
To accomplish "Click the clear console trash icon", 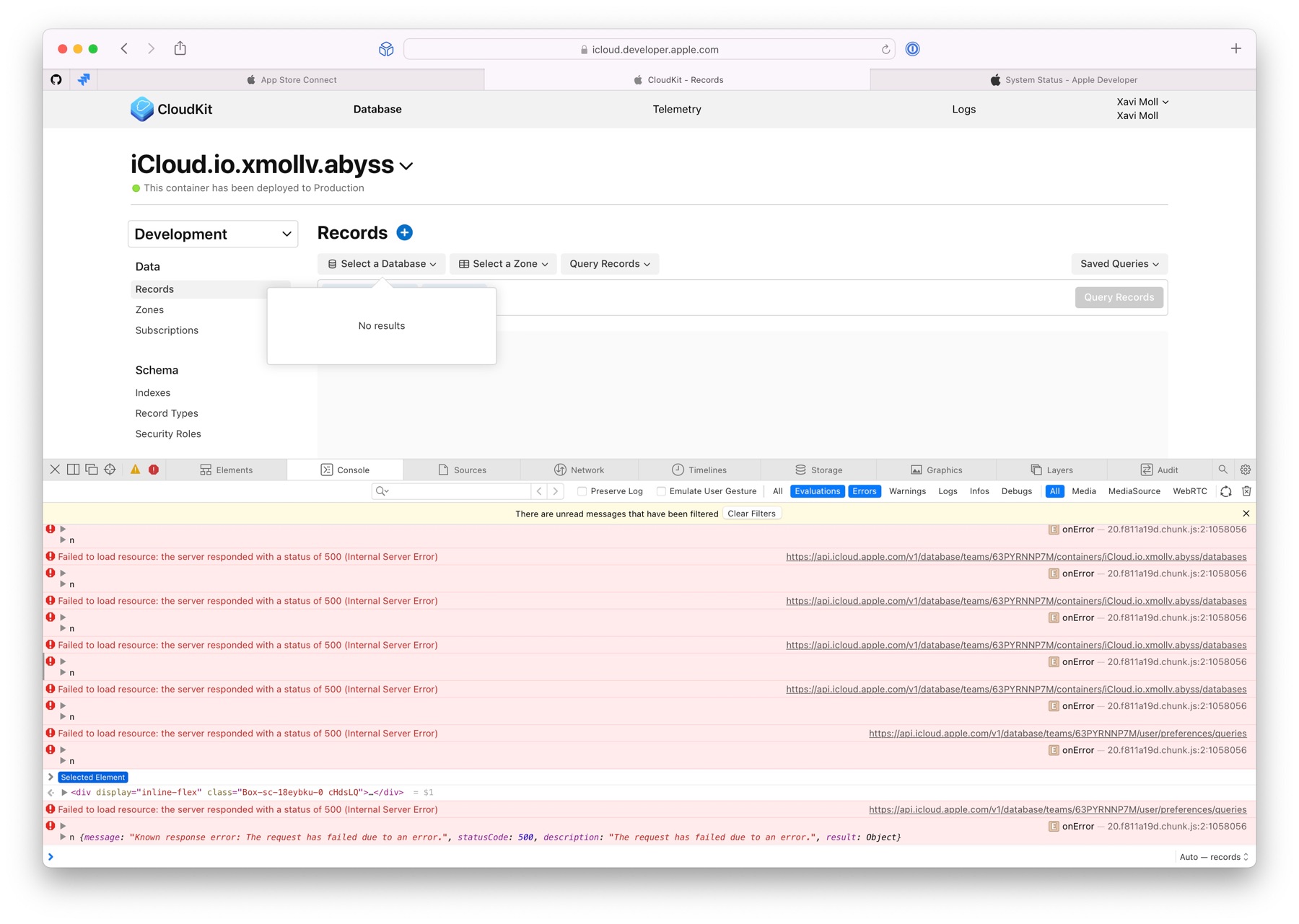I will (1246, 491).
